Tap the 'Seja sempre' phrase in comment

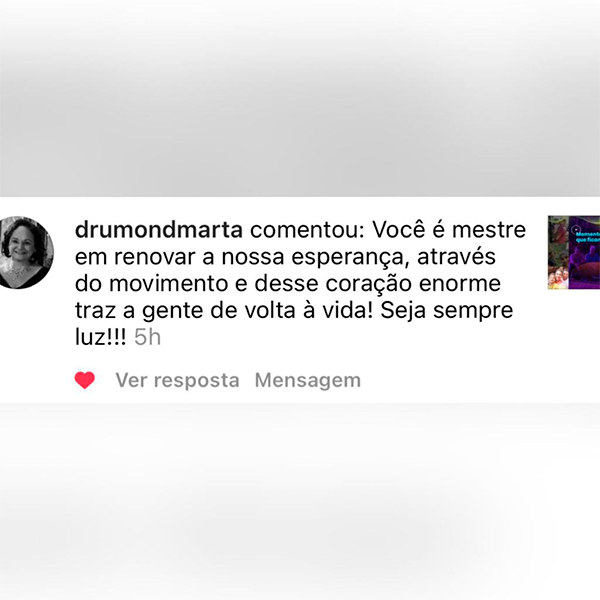(447, 310)
